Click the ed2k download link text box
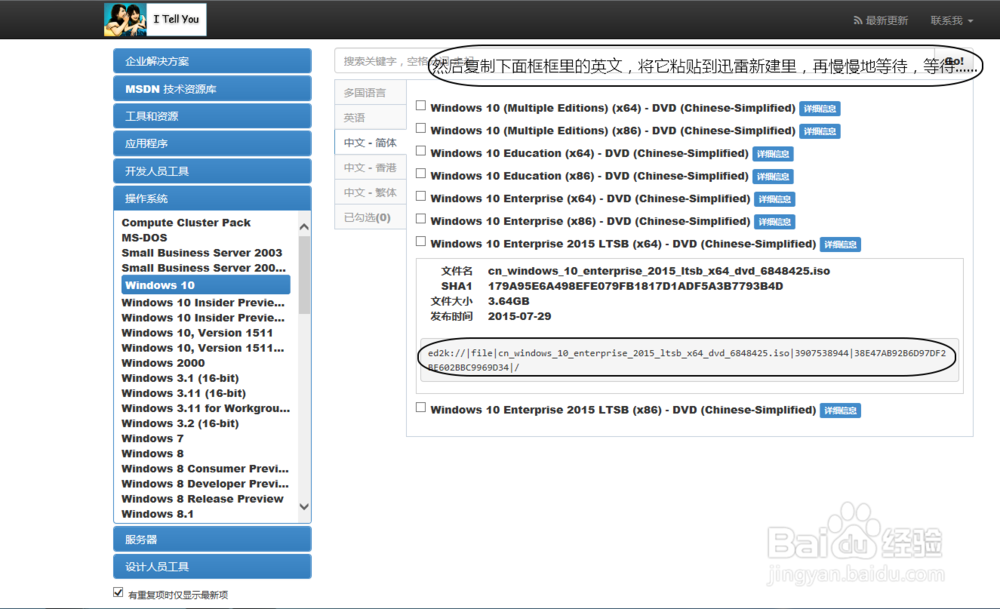 point(689,360)
